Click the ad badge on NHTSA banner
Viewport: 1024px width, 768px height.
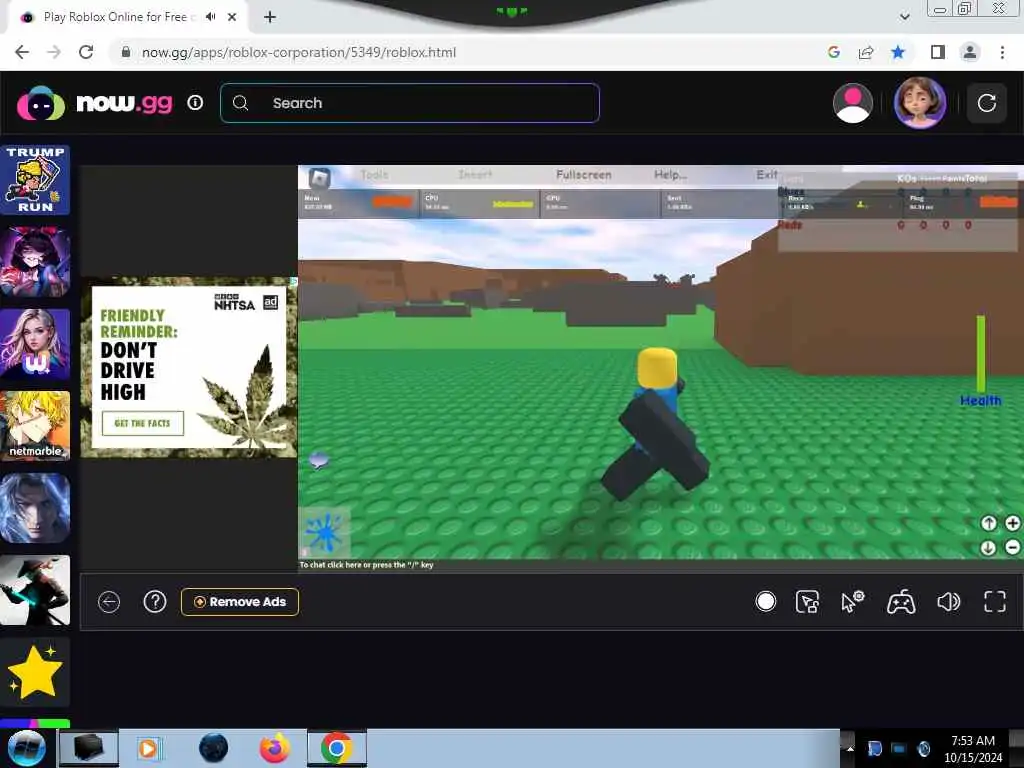pyautogui.click(x=270, y=302)
